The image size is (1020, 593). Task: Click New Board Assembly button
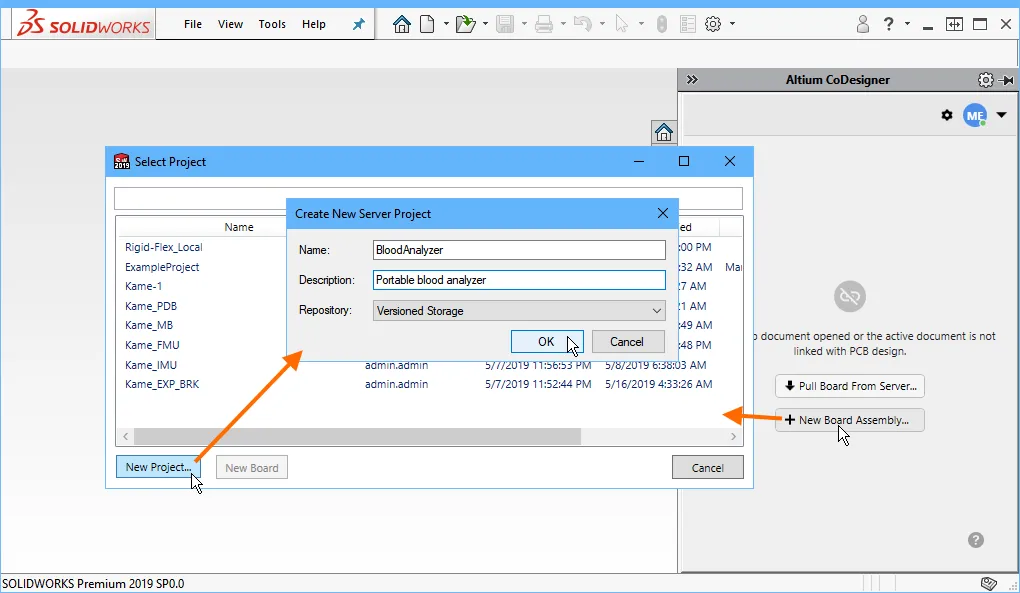(850, 420)
